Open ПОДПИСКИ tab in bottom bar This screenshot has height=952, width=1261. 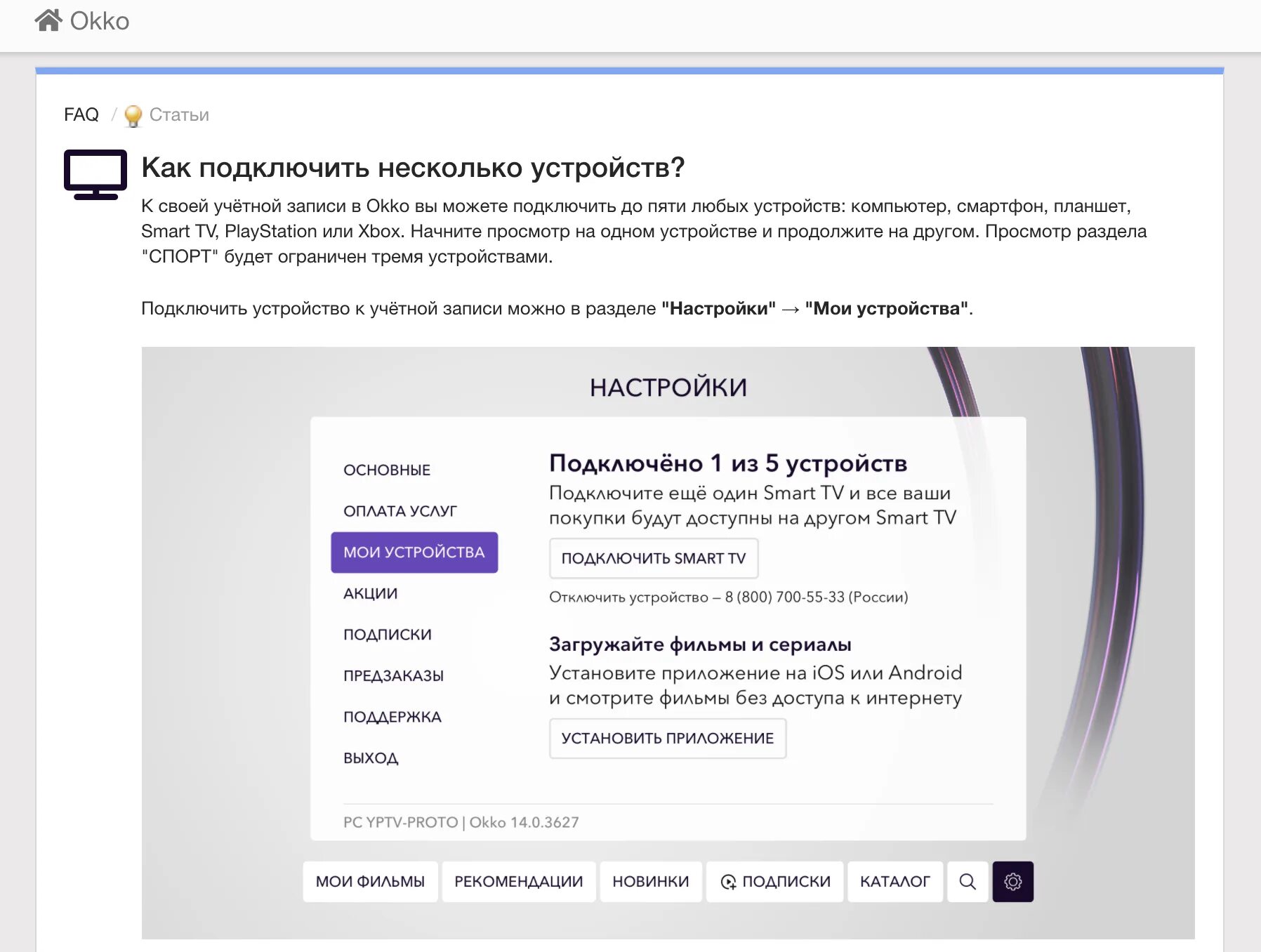(x=775, y=882)
